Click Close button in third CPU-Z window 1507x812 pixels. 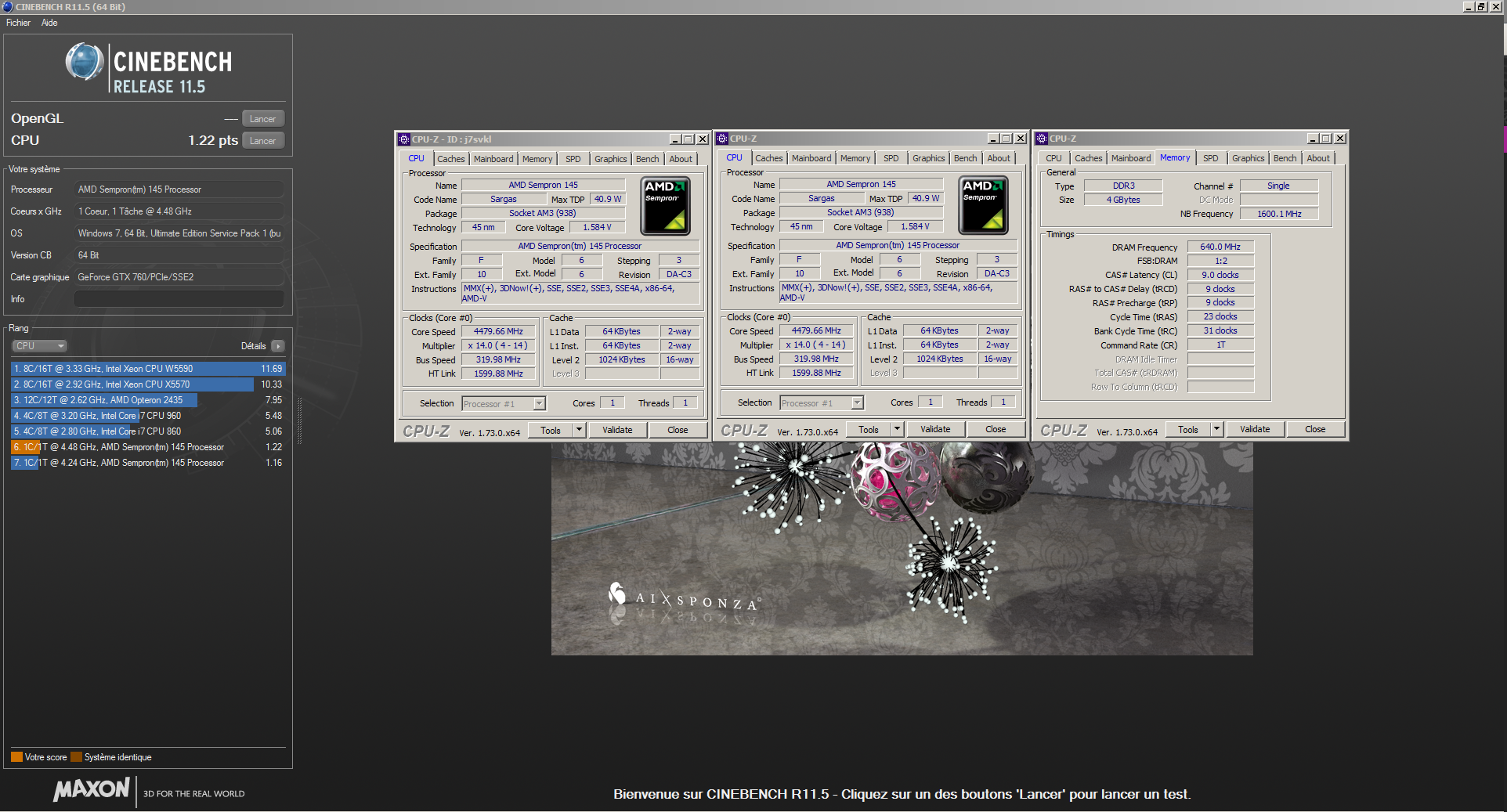click(x=1315, y=429)
